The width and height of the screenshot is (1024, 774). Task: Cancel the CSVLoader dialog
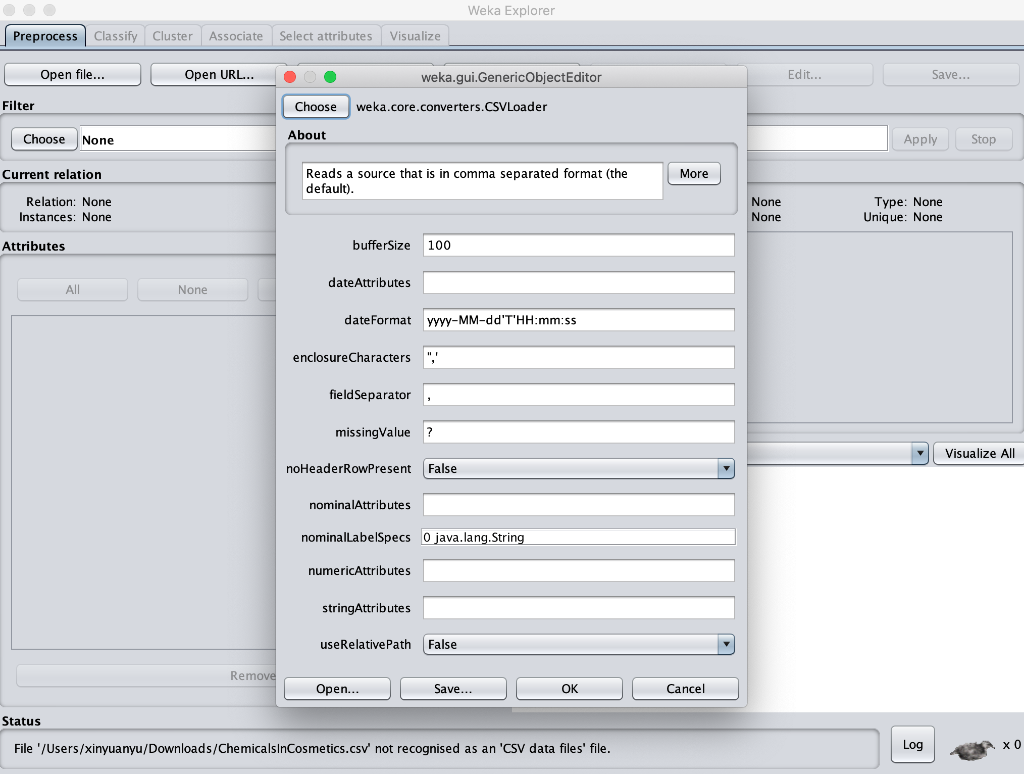tap(685, 688)
